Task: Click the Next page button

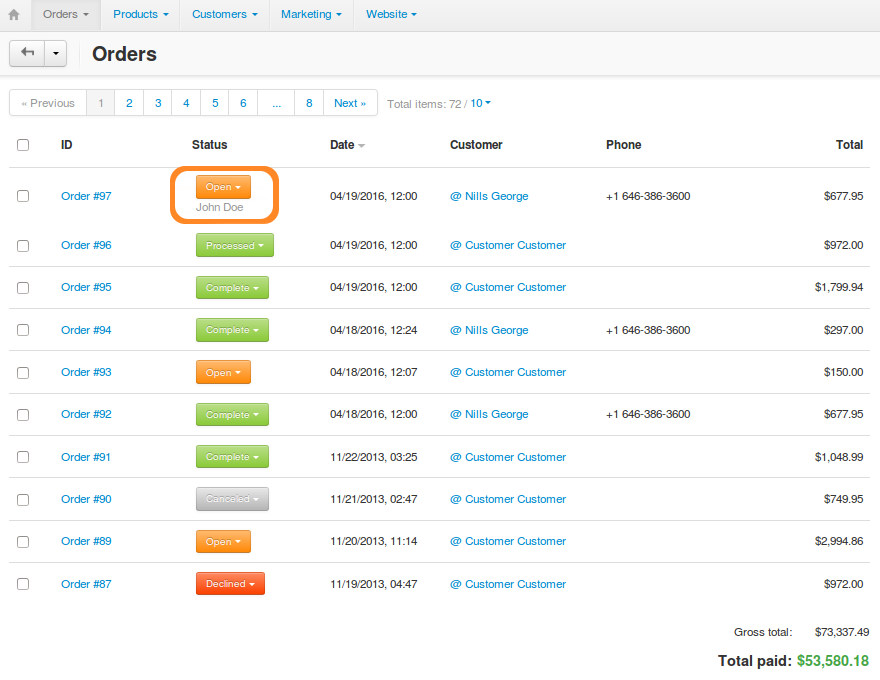Action: pyautogui.click(x=350, y=103)
